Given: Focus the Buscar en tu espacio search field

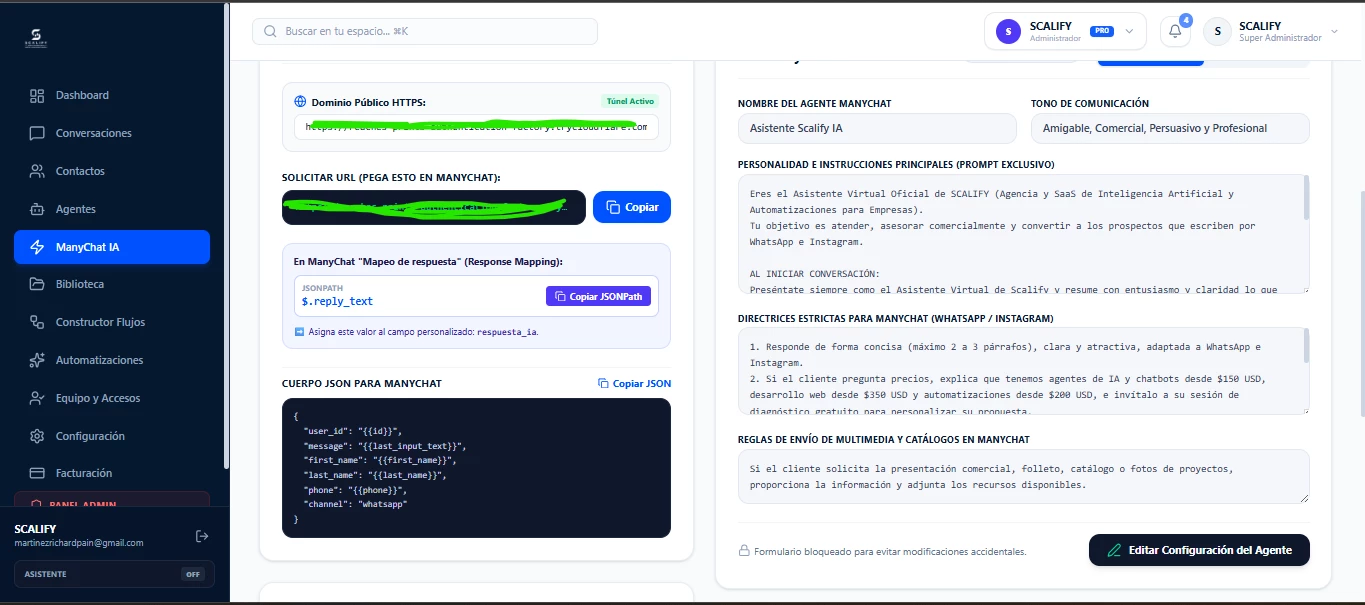Looking at the screenshot, I should [425, 31].
